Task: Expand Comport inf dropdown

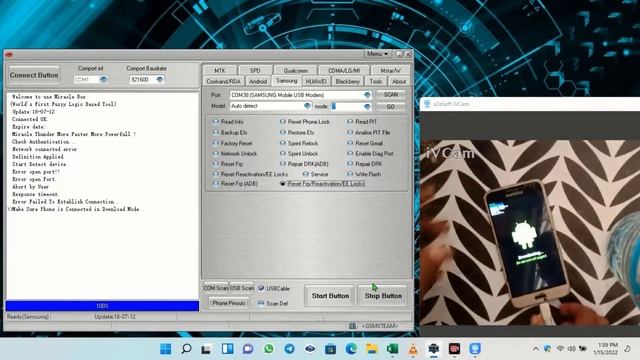Action: [x=103, y=79]
